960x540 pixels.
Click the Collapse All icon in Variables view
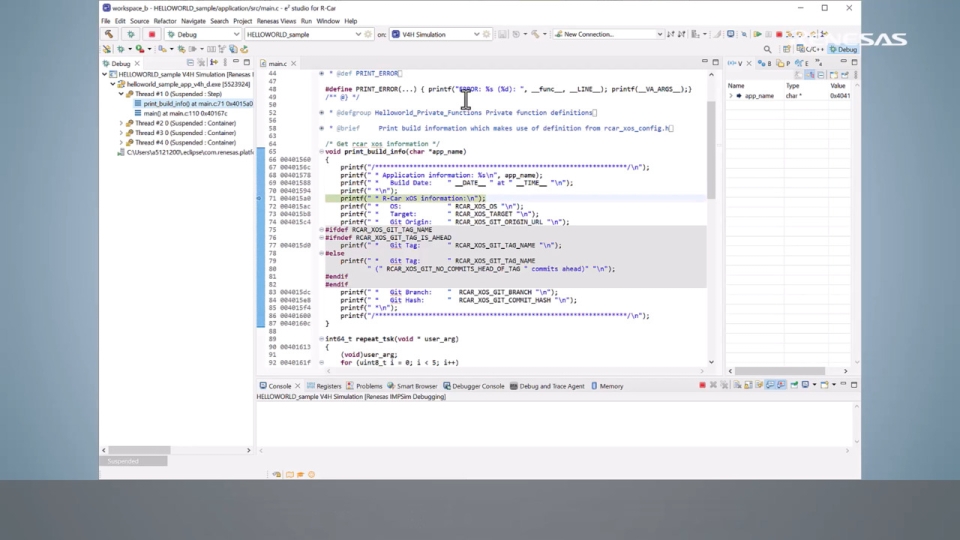pos(821,75)
